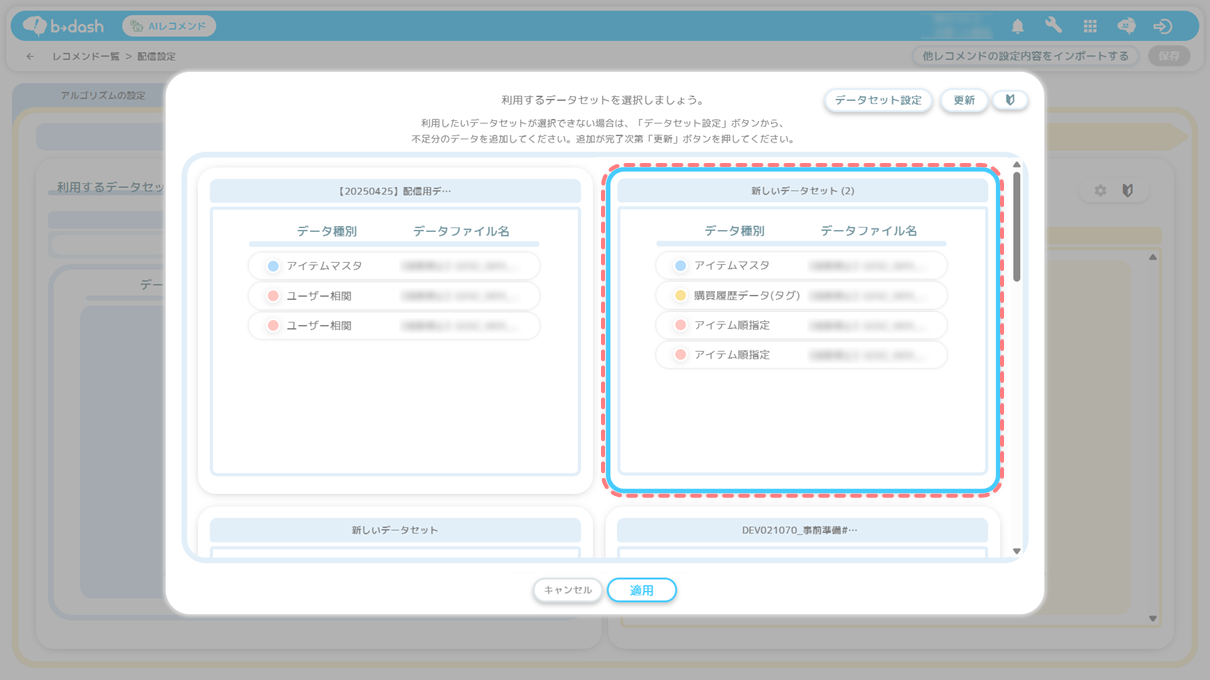Go back using the left arrow icon

(30, 57)
